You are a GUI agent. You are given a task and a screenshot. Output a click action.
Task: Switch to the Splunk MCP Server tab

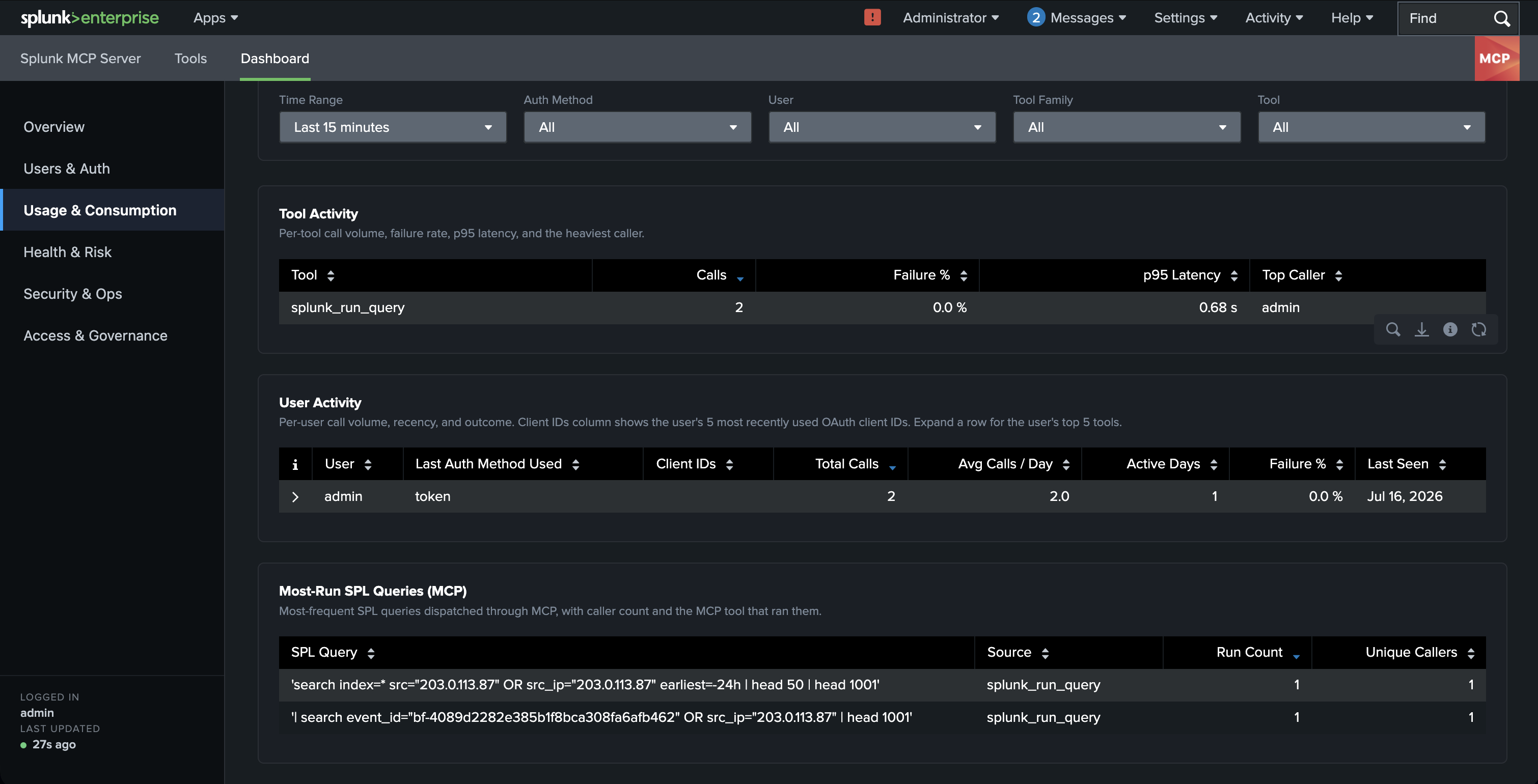coord(80,59)
